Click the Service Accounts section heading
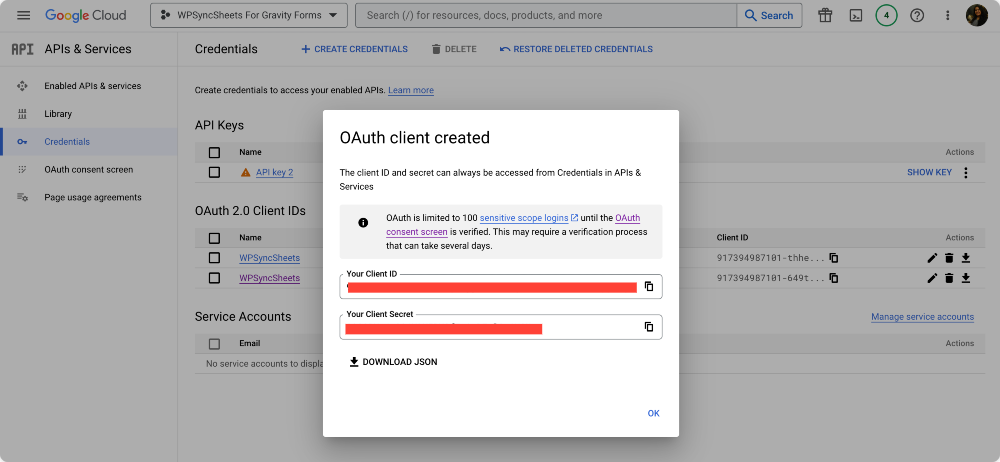Screen dimensions: 1000x462 pos(243,317)
